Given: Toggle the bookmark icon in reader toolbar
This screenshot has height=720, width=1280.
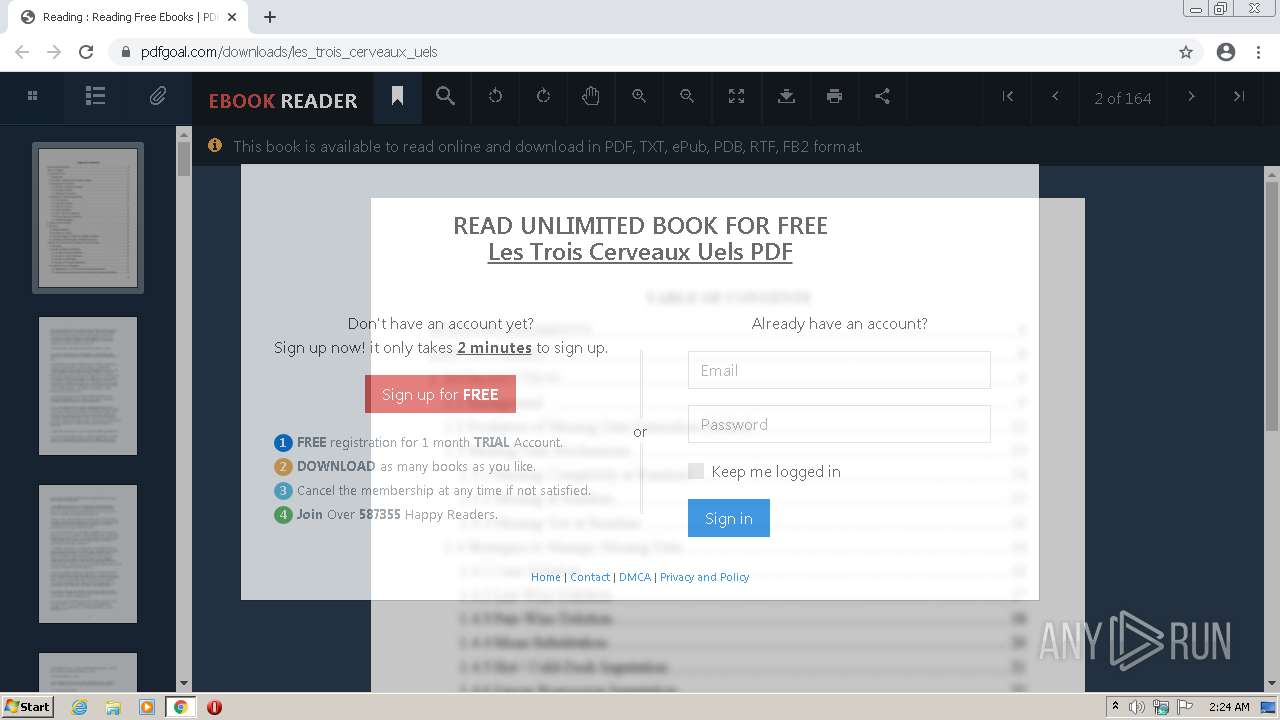Looking at the screenshot, I should pos(397,96).
